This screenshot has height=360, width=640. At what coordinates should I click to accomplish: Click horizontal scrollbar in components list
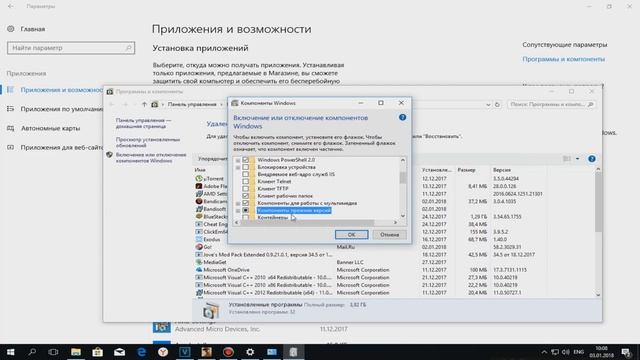tap(307, 222)
